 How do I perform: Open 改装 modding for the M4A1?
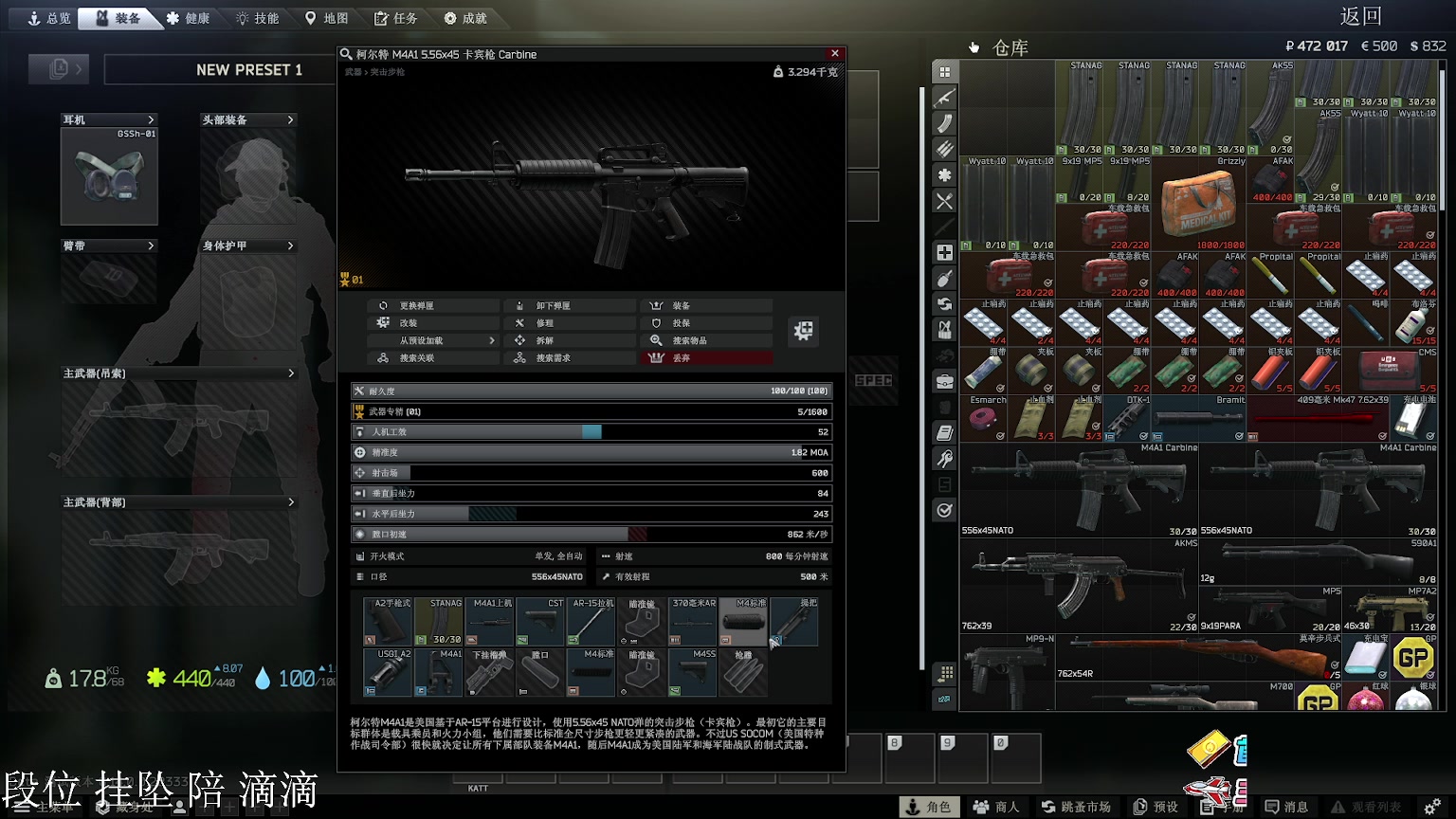[432, 322]
